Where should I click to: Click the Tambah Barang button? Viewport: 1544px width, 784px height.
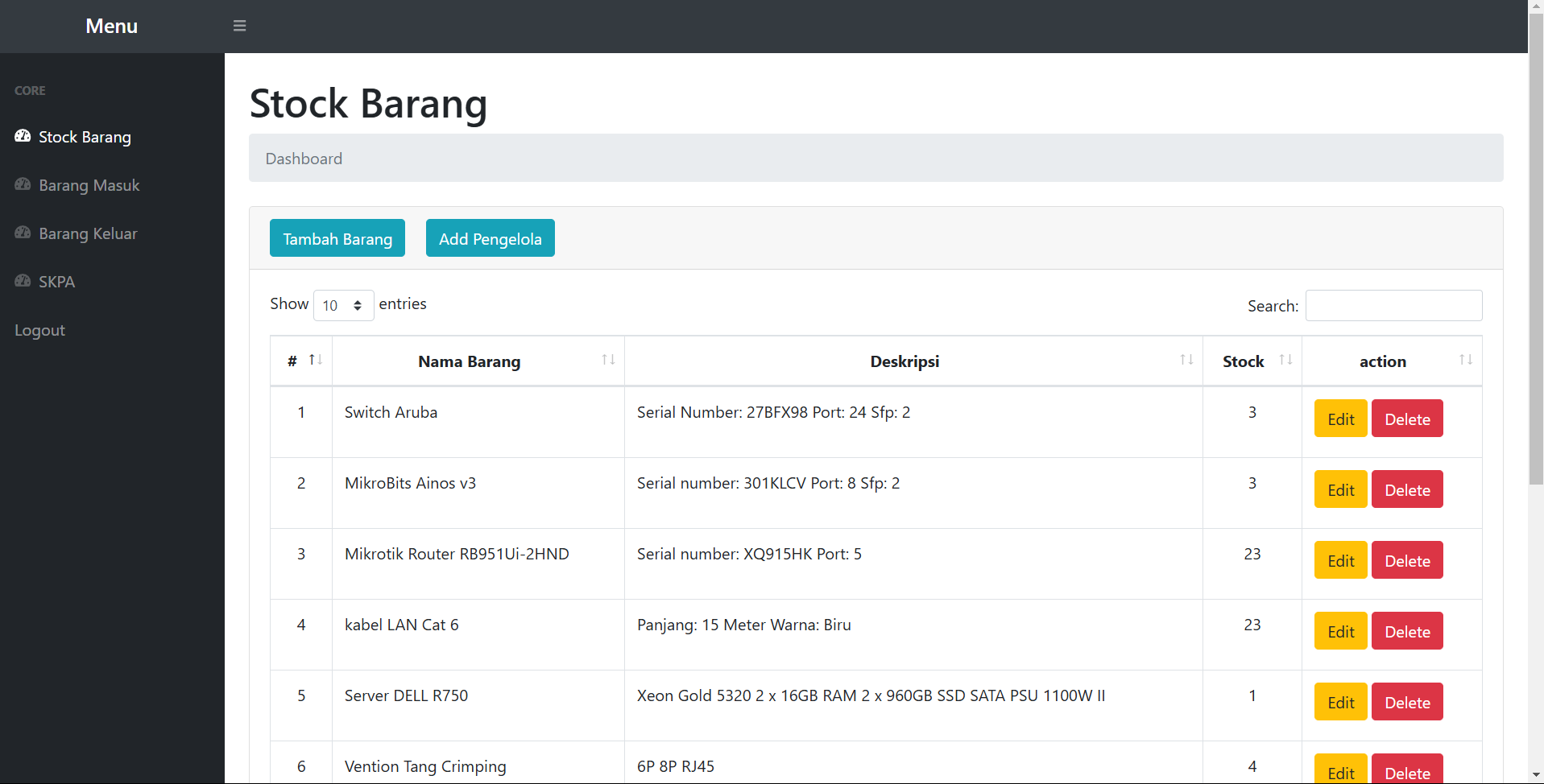(x=337, y=238)
